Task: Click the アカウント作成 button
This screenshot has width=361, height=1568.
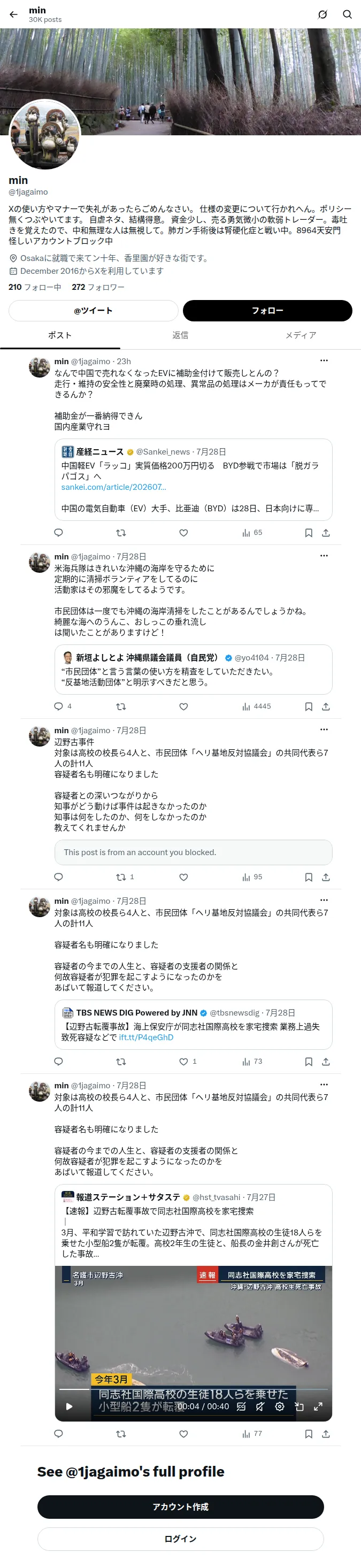Action: coord(180,1506)
